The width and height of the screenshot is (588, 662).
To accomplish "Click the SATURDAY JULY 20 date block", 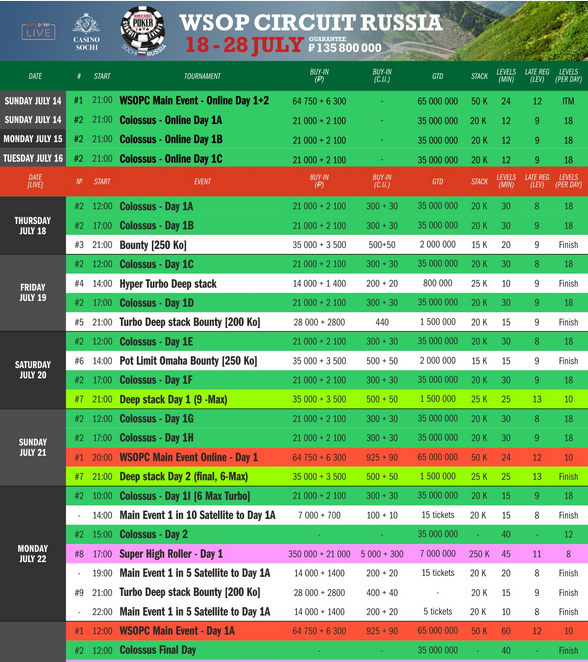I will coord(33,370).
